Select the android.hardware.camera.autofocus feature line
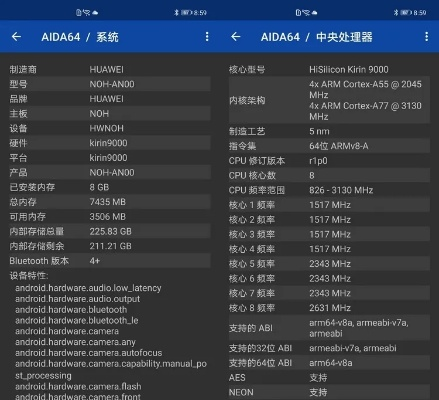This screenshot has height=400, width=439. tap(89, 353)
